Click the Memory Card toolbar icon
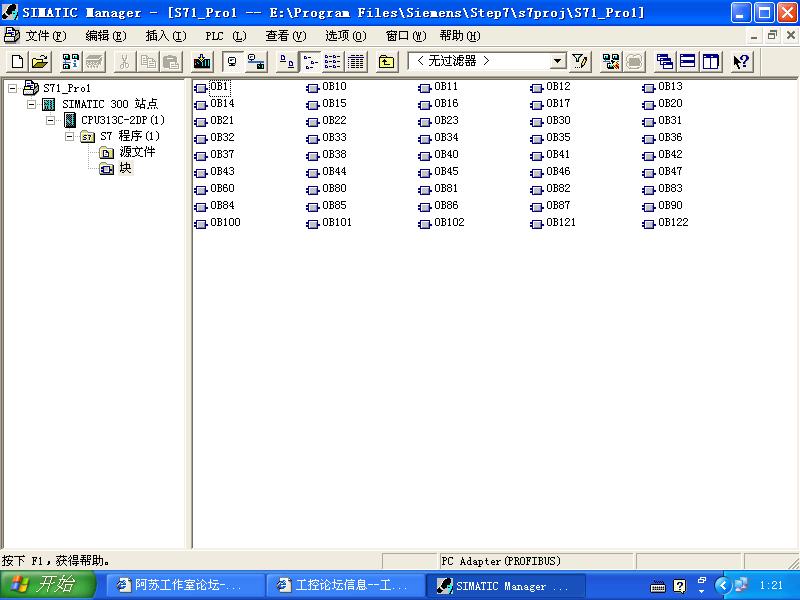The image size is (800, 600). 94,62
